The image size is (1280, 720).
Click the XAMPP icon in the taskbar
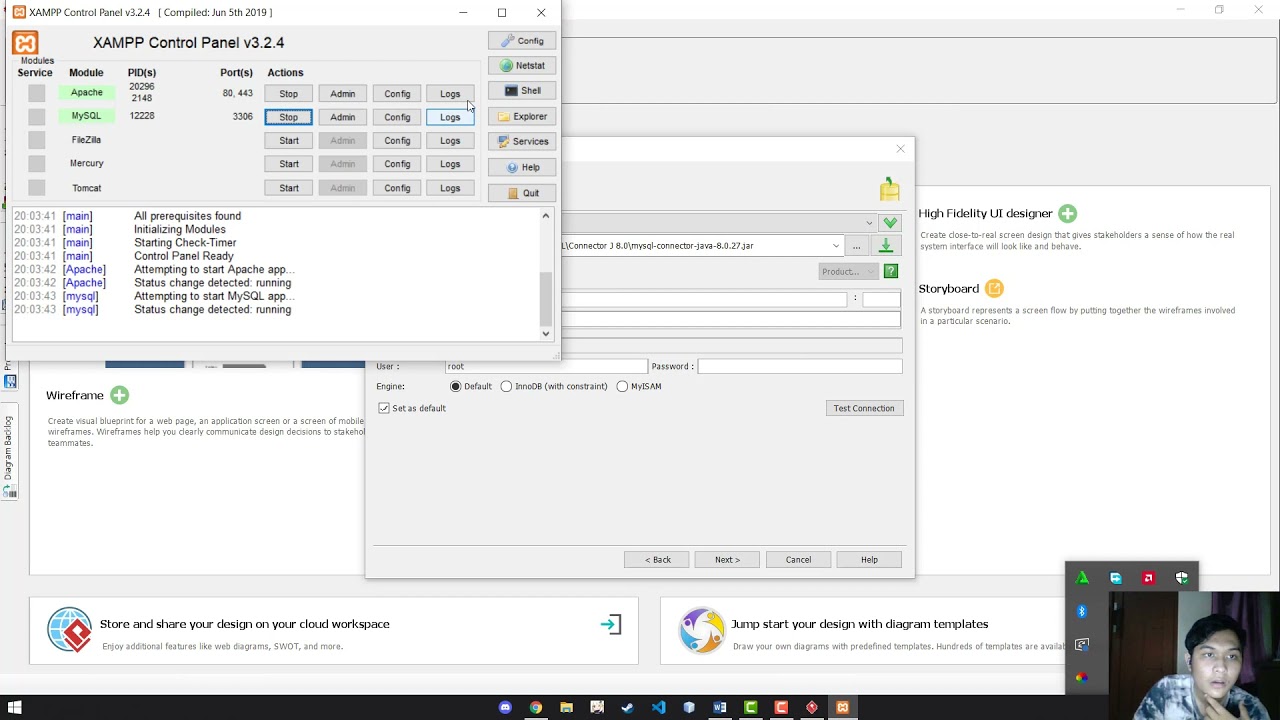pos(842,707)
